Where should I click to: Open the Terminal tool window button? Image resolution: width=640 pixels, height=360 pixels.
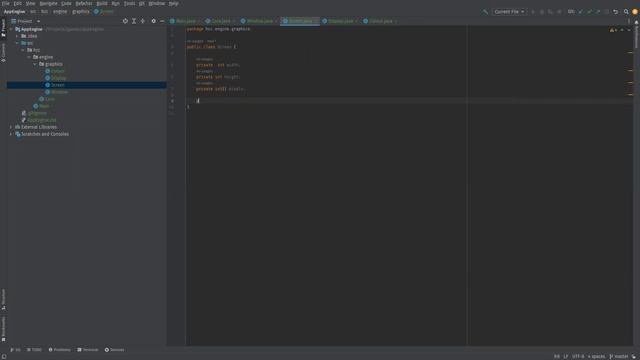point(88,350)
